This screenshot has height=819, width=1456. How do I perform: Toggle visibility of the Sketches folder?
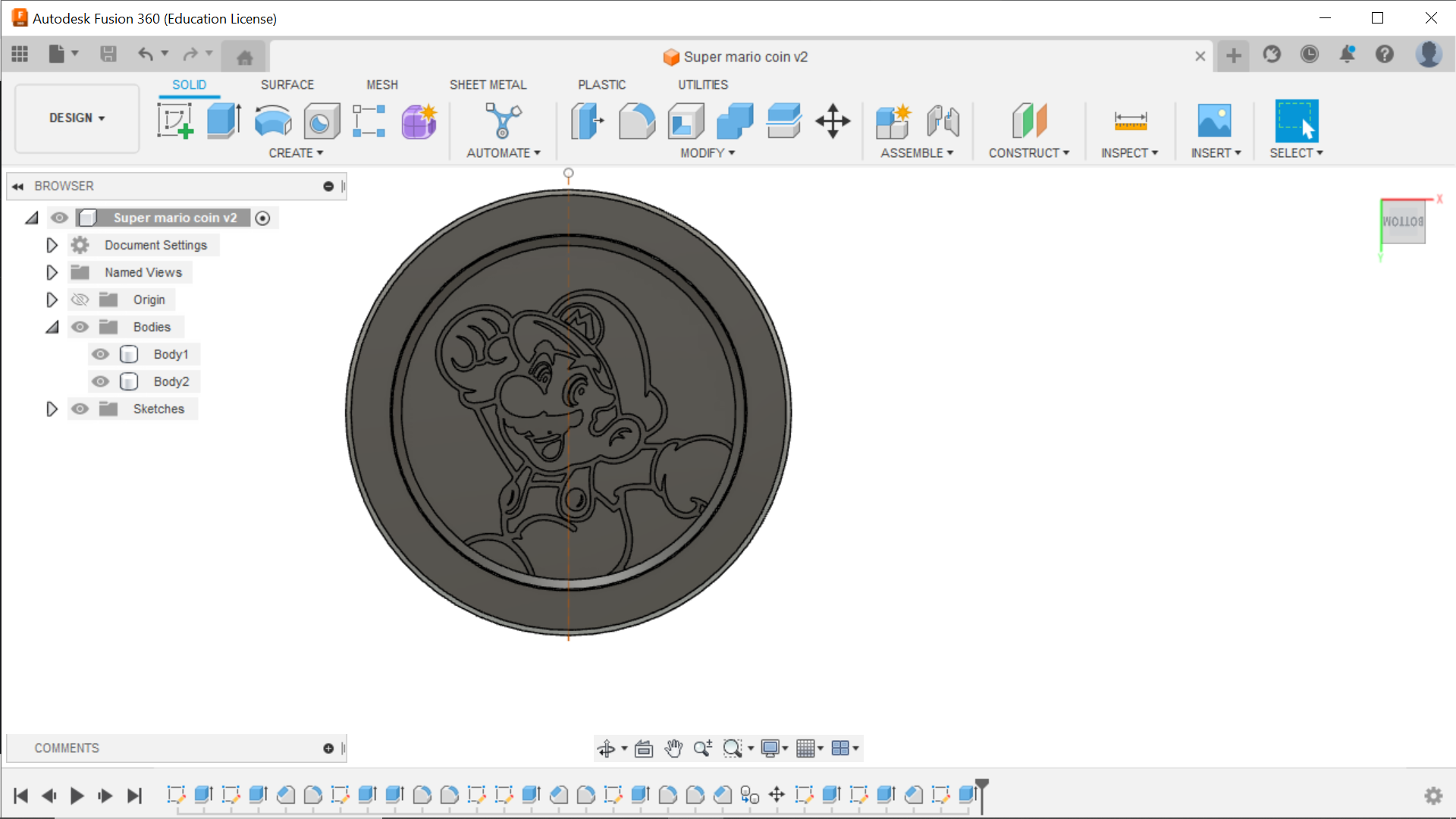point(80,409)
